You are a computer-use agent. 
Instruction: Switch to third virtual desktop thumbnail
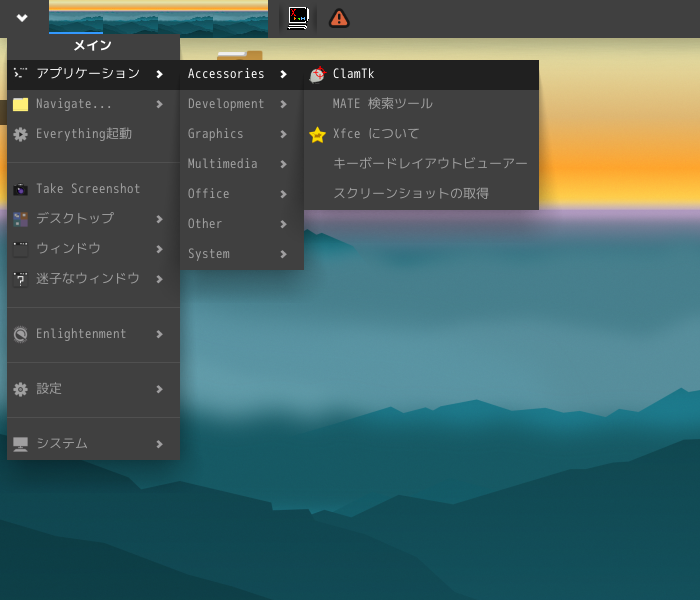[185, 17]
